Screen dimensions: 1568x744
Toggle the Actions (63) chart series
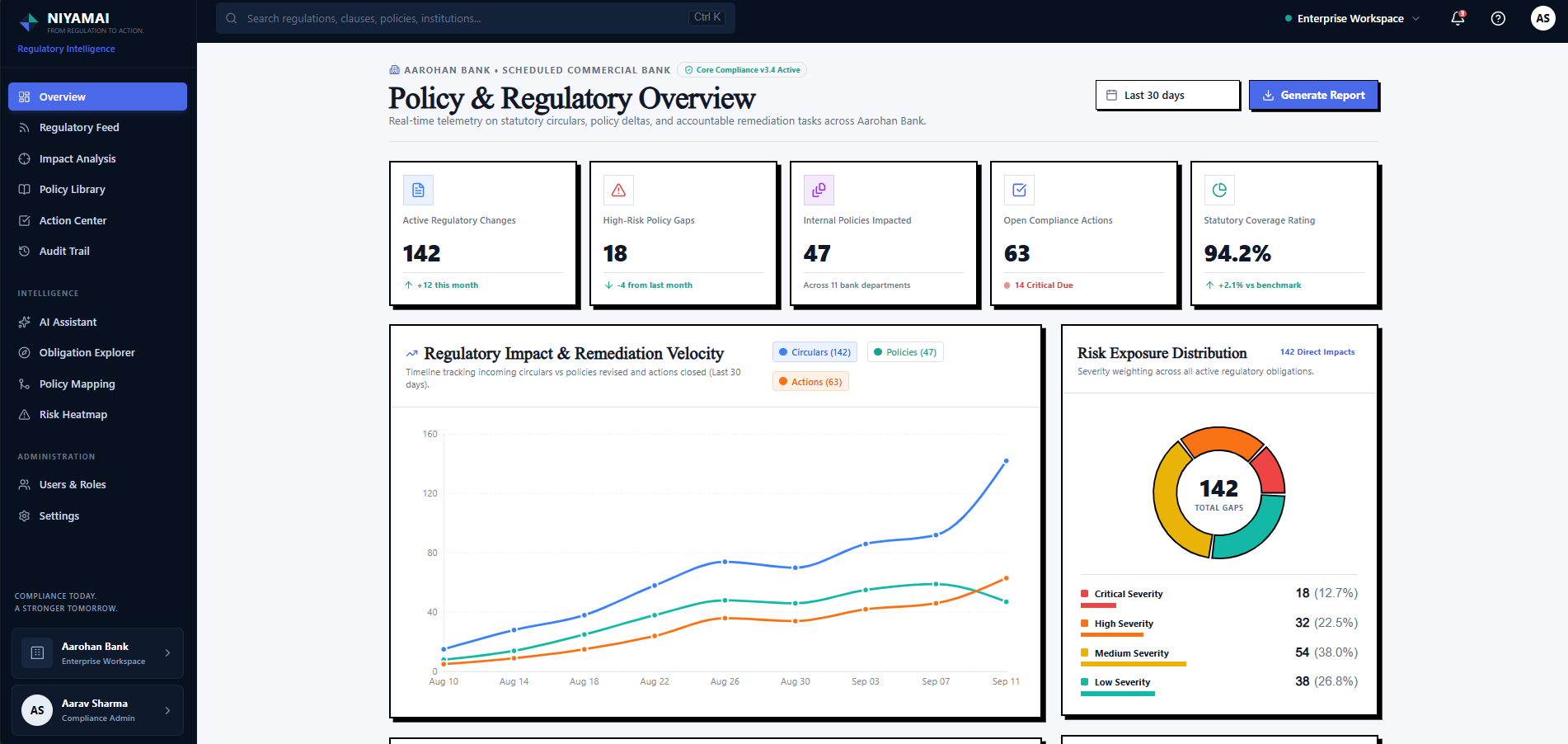pyautogui.click(x=810, y=382)
